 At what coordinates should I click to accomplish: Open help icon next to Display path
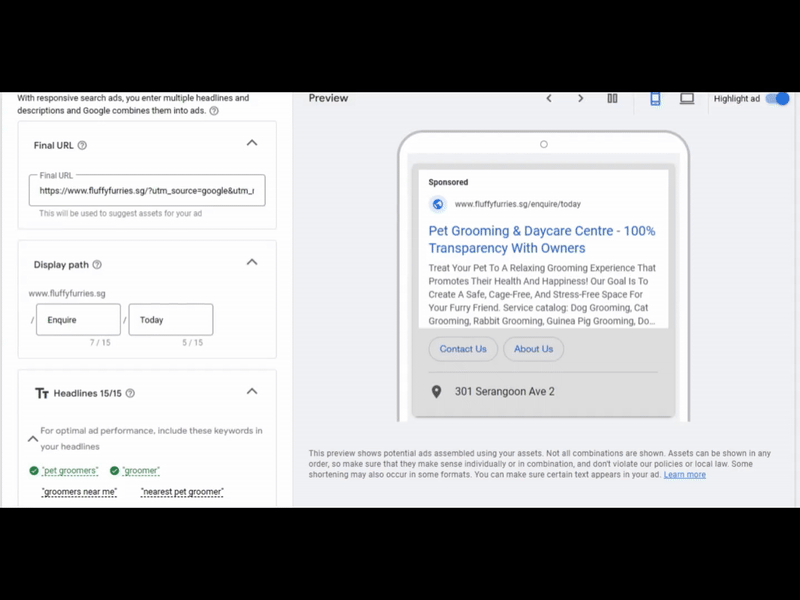click(97, 265)
